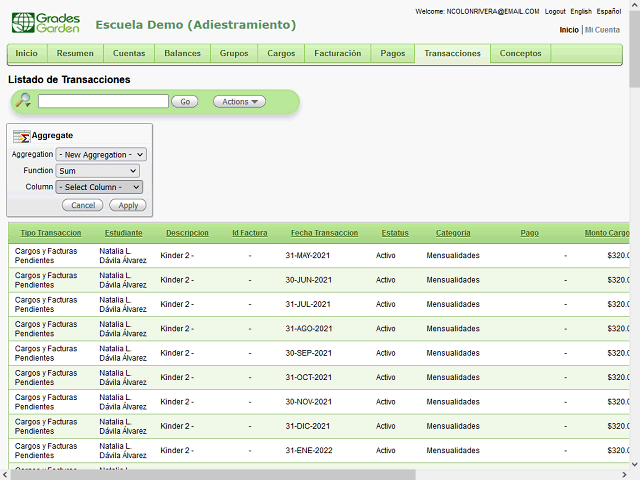Click the scroll right arrow
The width and height of the screenshot is (640, 480).
[x=624, y=475]
